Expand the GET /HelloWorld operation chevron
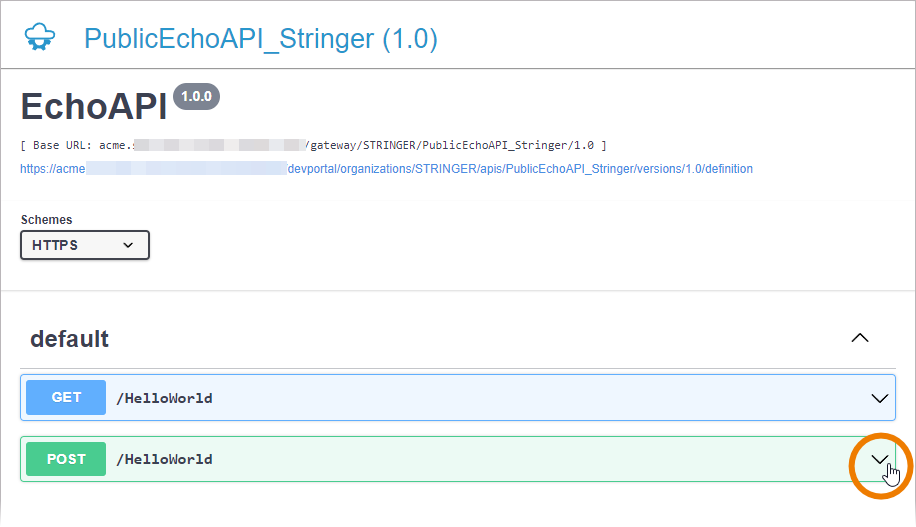The image size is (916, 527). (880, 398)
